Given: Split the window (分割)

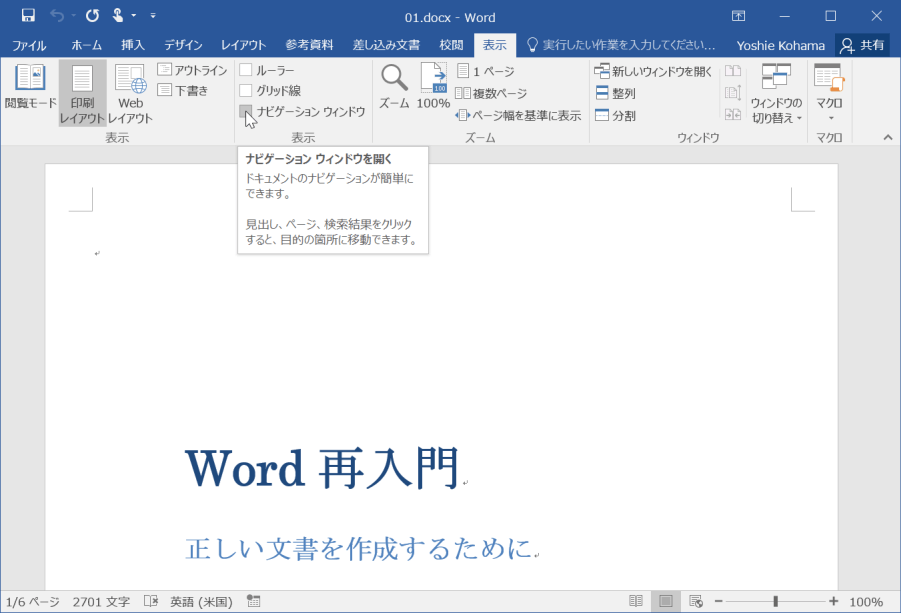Looking at the screenshot, I should (x=615, y=115).
